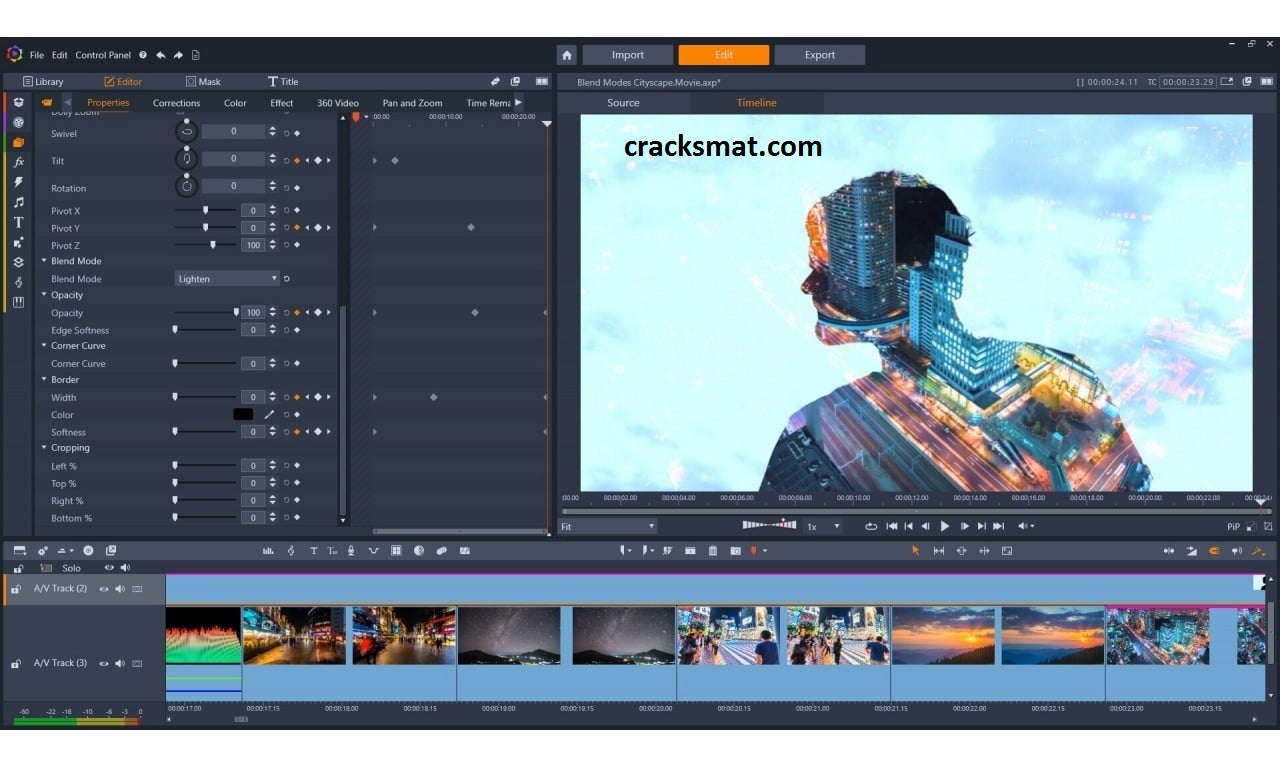Open the Blend Mode Lighten dropdown
Screen dimensions: 1280x768
227,279
